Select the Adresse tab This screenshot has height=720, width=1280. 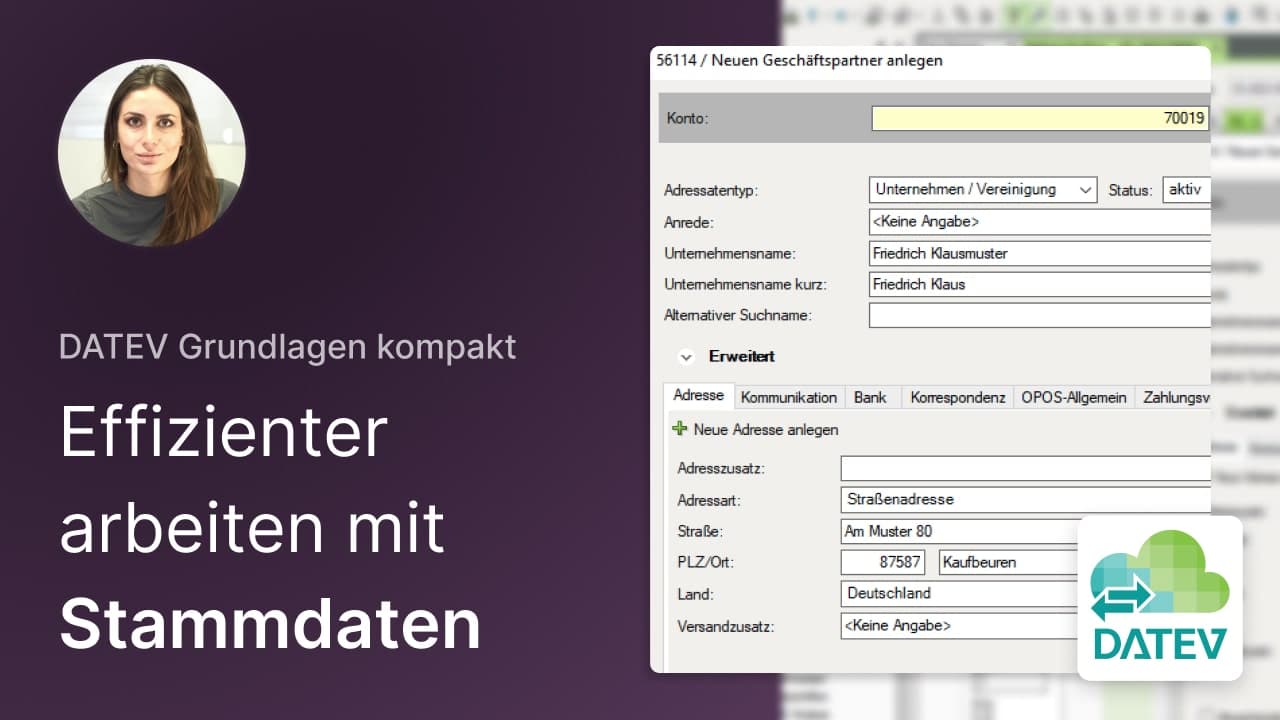click(x=698, y=395)
